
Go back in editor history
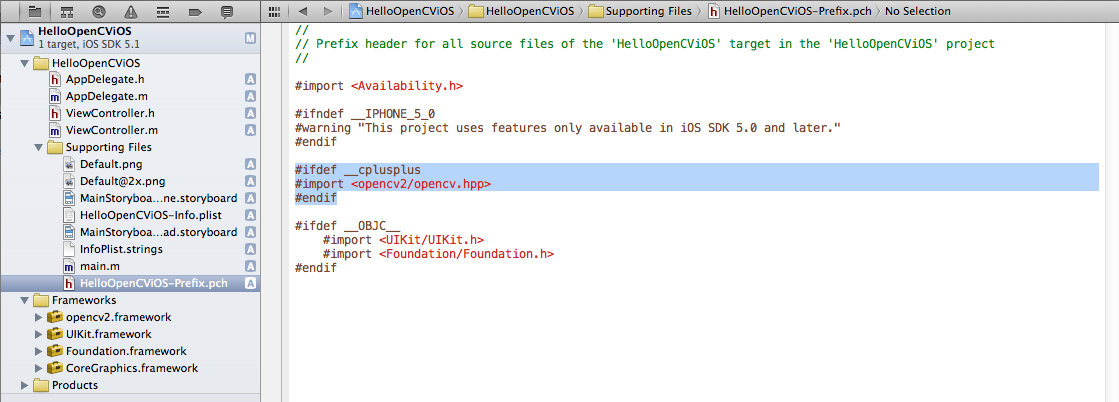point(303,11)
